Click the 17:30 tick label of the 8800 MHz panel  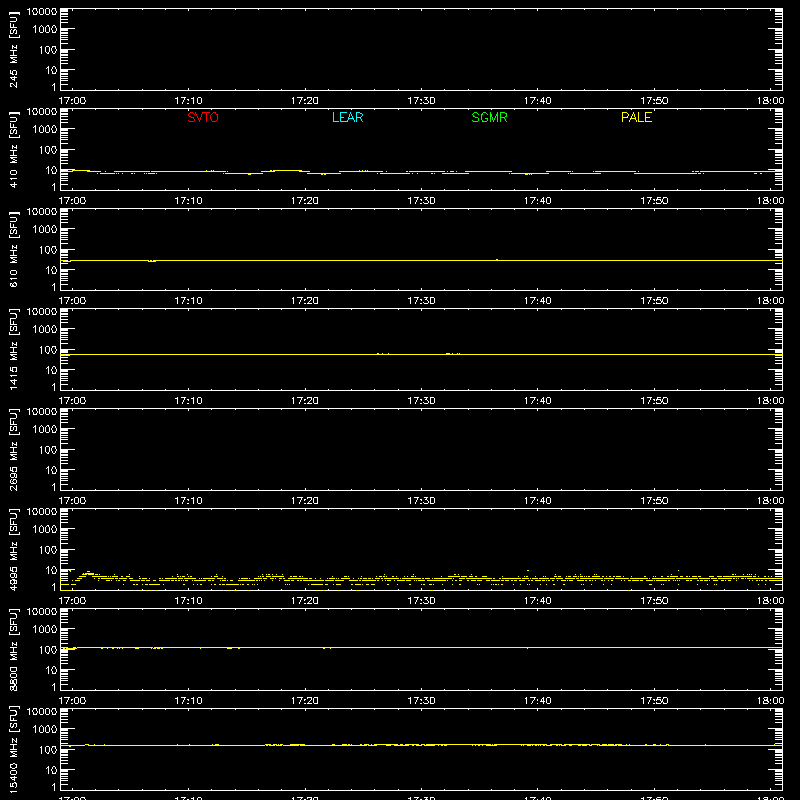pyautogui.click(x=421, y=701)
